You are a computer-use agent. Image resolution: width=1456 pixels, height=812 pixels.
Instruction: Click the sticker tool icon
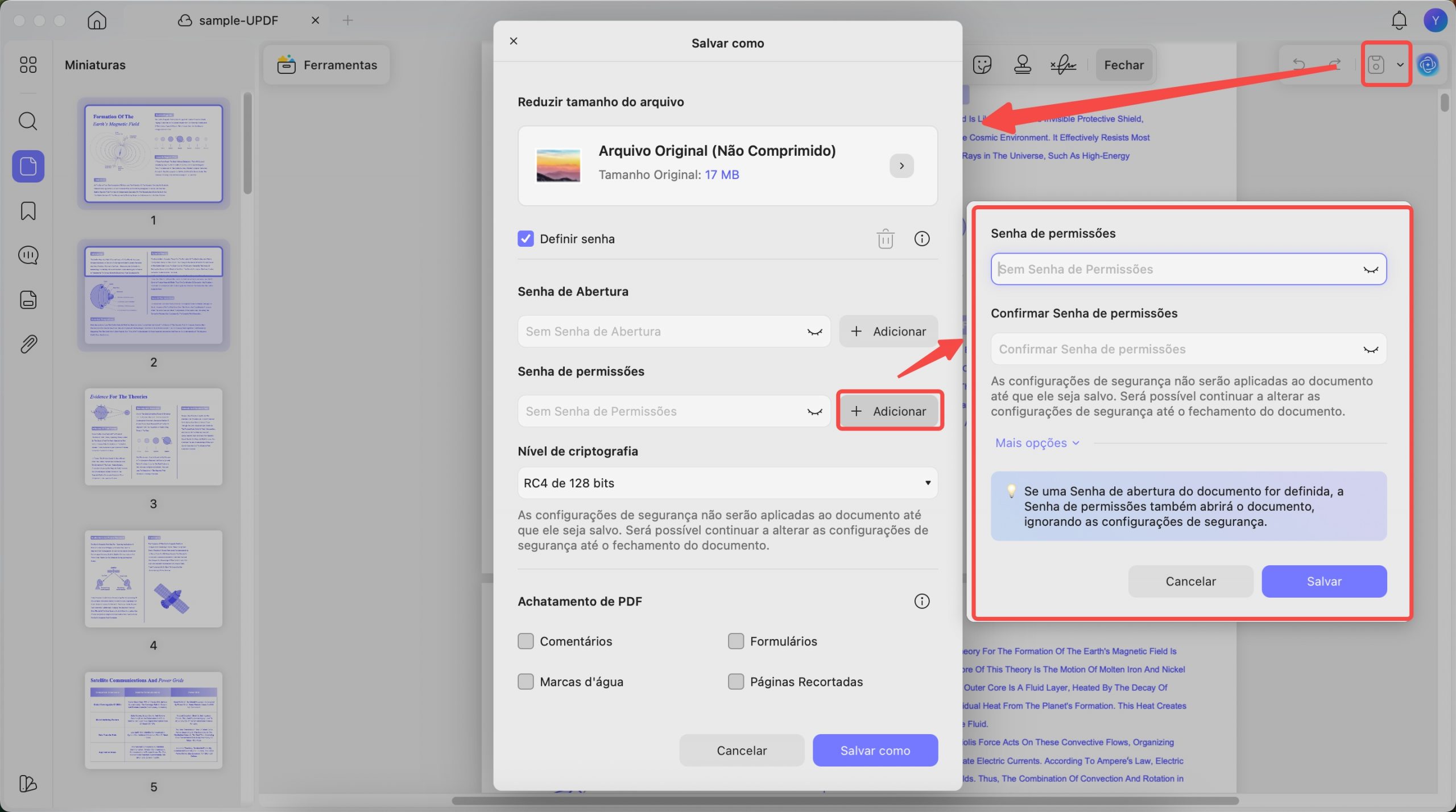point(982,65)
